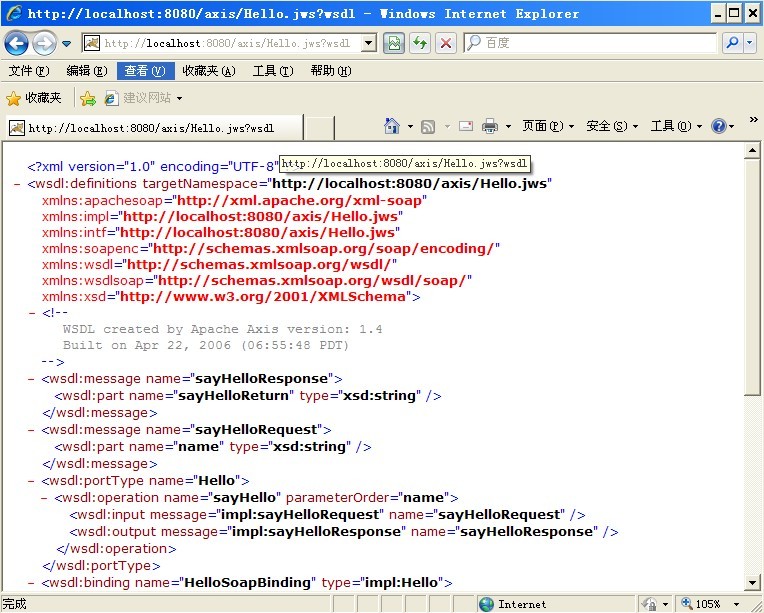This screenshot has height=613, width=764.
Task: Click the search magnifier button
Action: click(732, 43)
